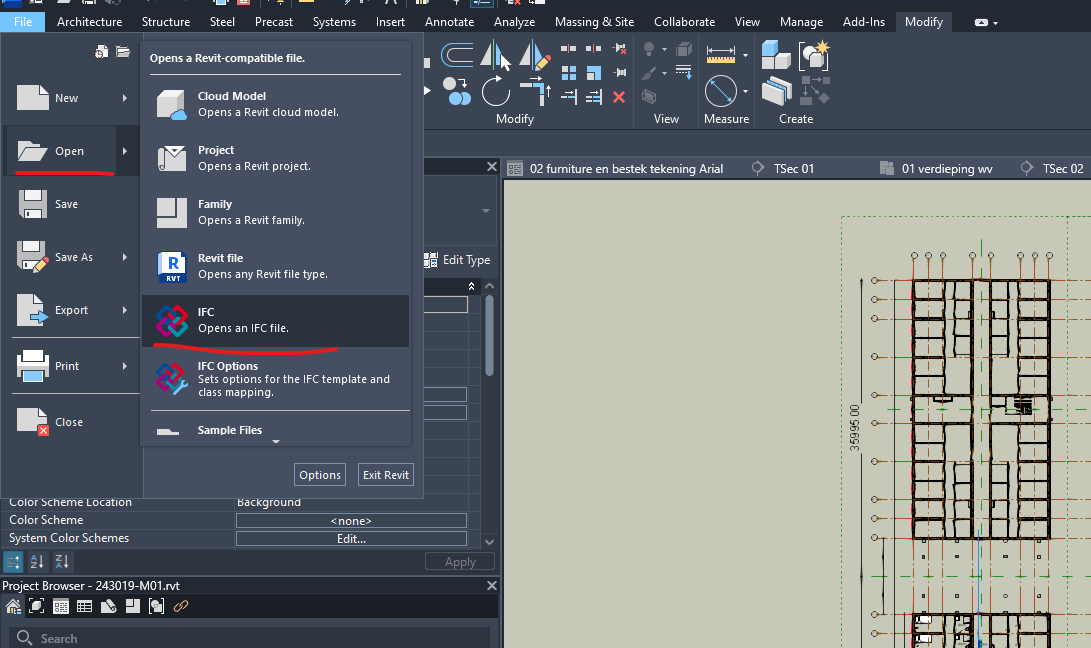1091x648 pixels.
Task: Click the Edit Type button in Properties
Action: coord(459,259)
